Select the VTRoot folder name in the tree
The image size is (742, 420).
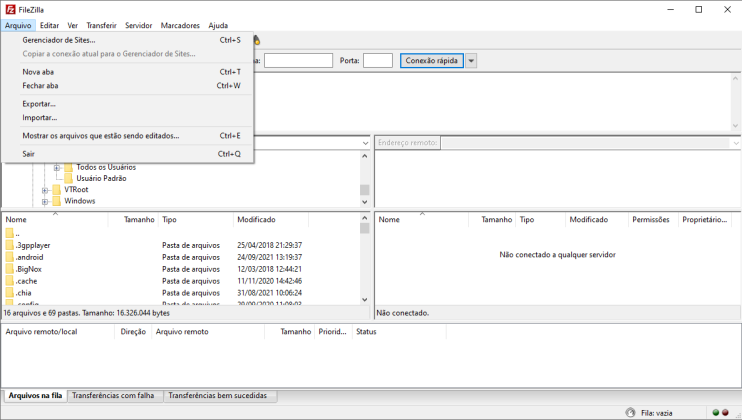tap(76, 190)
